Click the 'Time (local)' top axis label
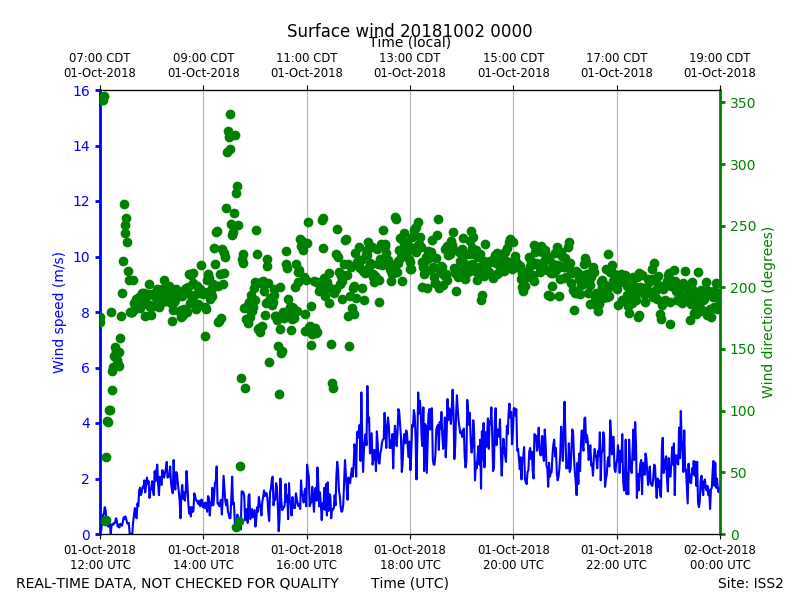Image resolution: width=800 pixels, height=600 pixels. coord(410,43)
